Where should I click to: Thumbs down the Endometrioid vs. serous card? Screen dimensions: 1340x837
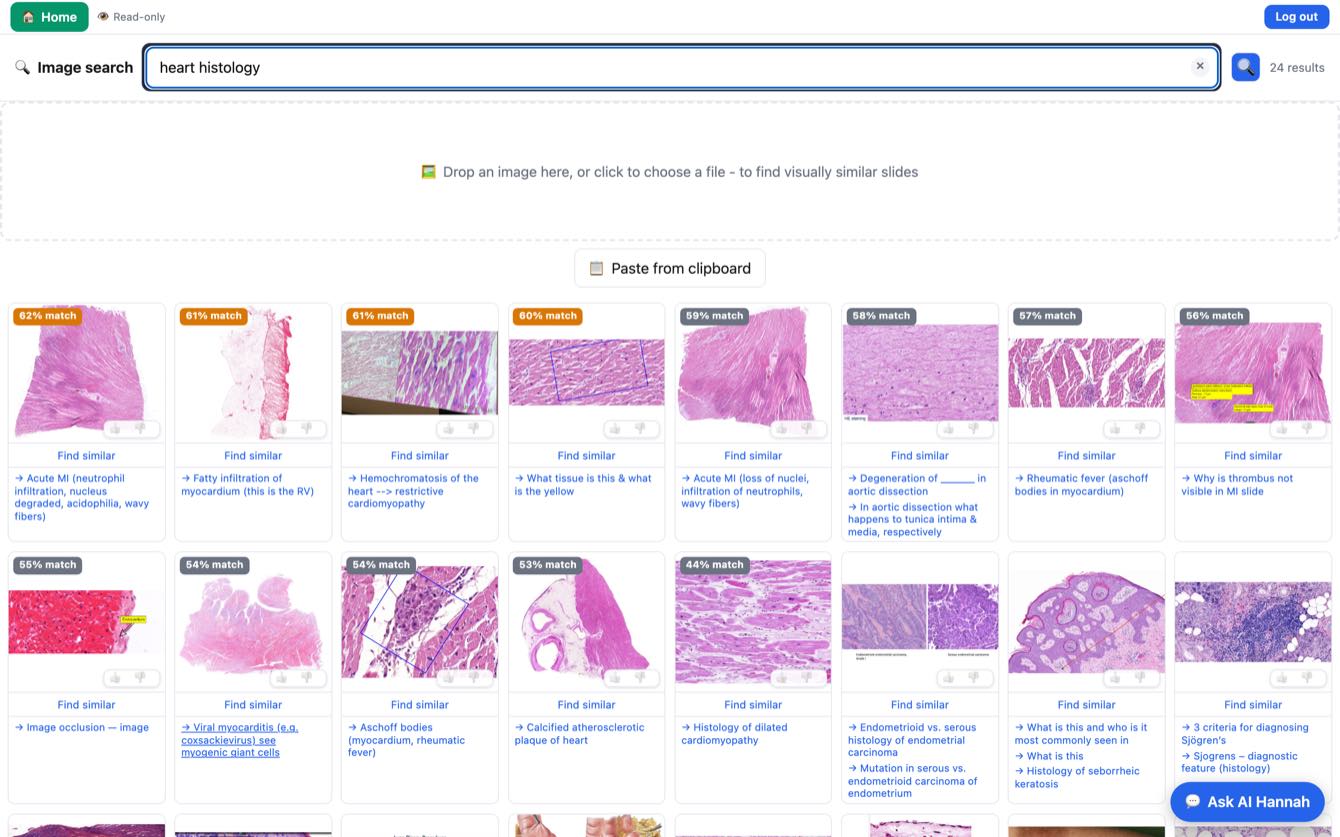tap(973, 678)
